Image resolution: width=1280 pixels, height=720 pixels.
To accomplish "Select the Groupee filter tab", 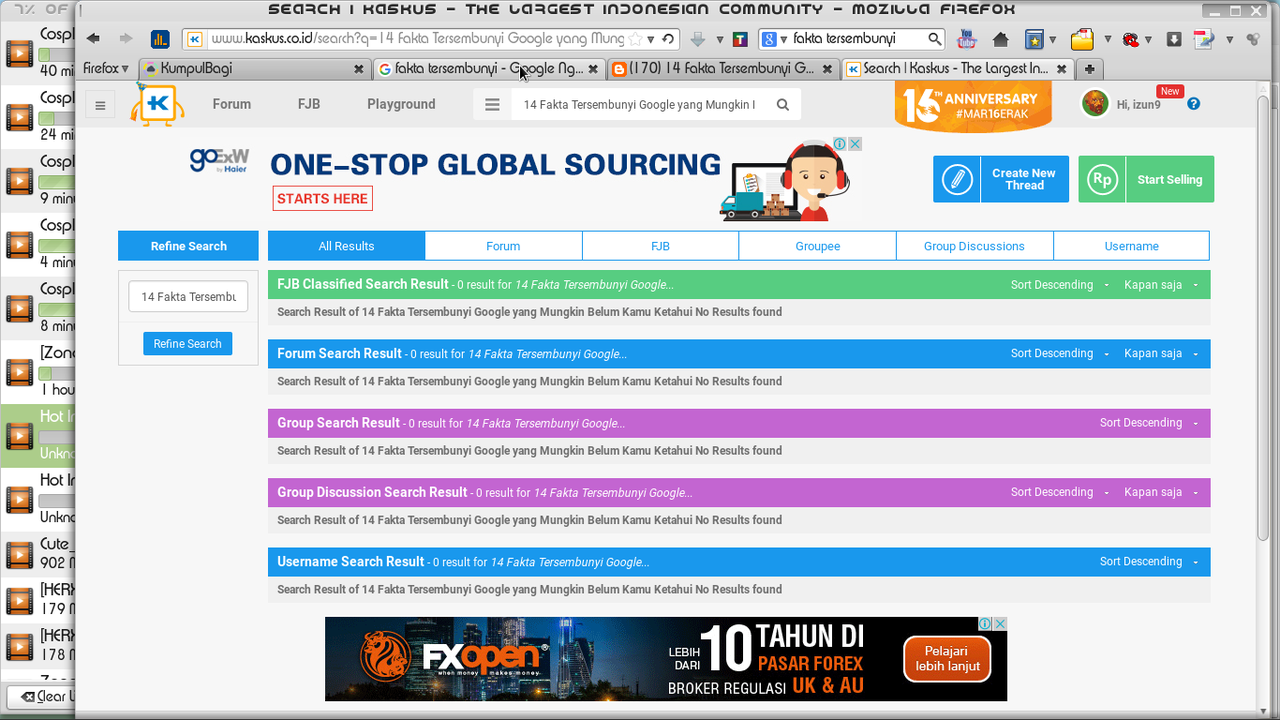I will (818, 246).
